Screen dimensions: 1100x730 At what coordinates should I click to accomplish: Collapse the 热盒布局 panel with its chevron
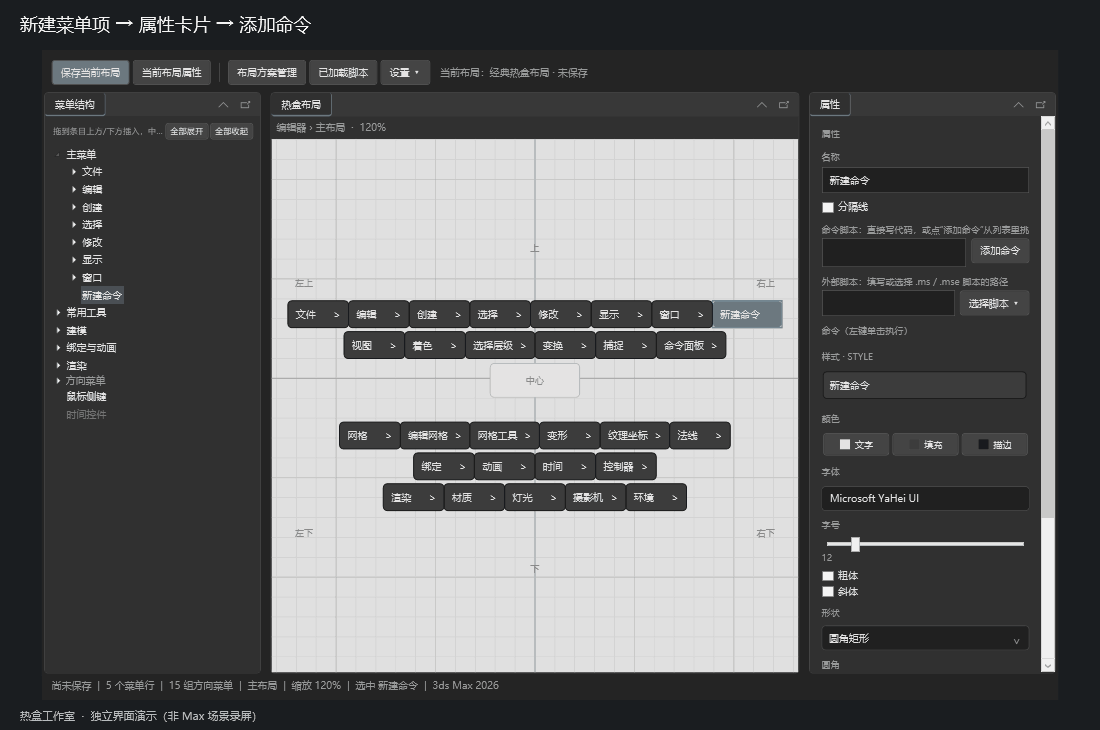tap(761, 104)
